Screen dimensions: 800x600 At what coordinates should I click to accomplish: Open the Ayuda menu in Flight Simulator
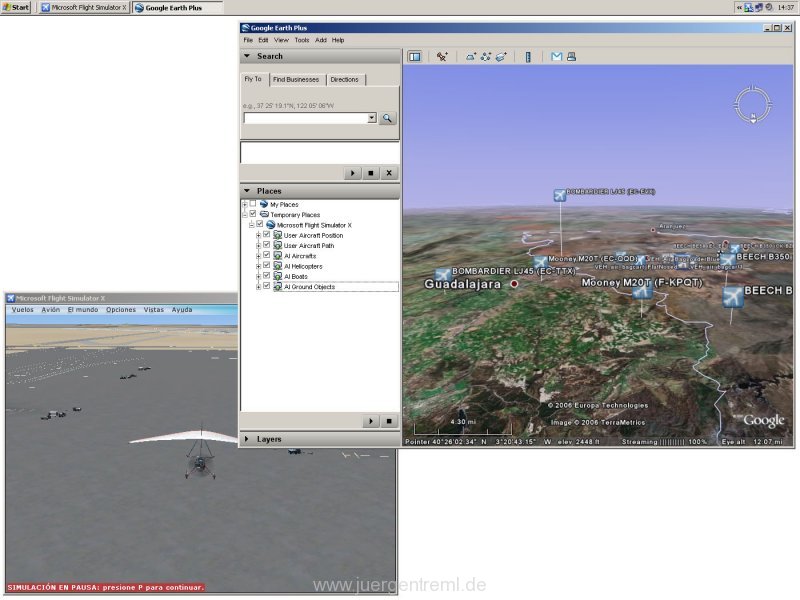pos(182,310)
